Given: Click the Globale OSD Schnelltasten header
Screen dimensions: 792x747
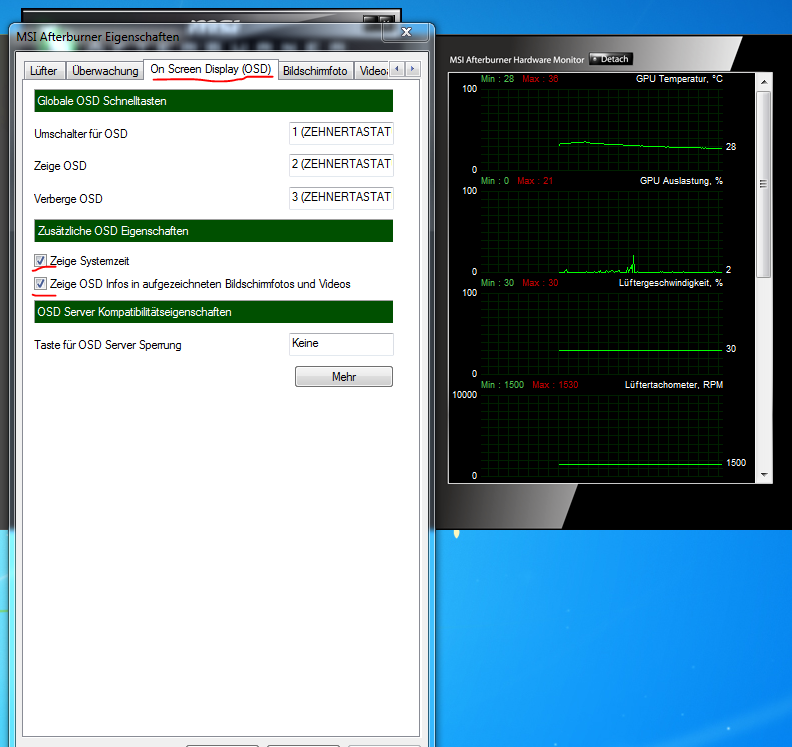Looking at the screenshot, I should point(213,101).
